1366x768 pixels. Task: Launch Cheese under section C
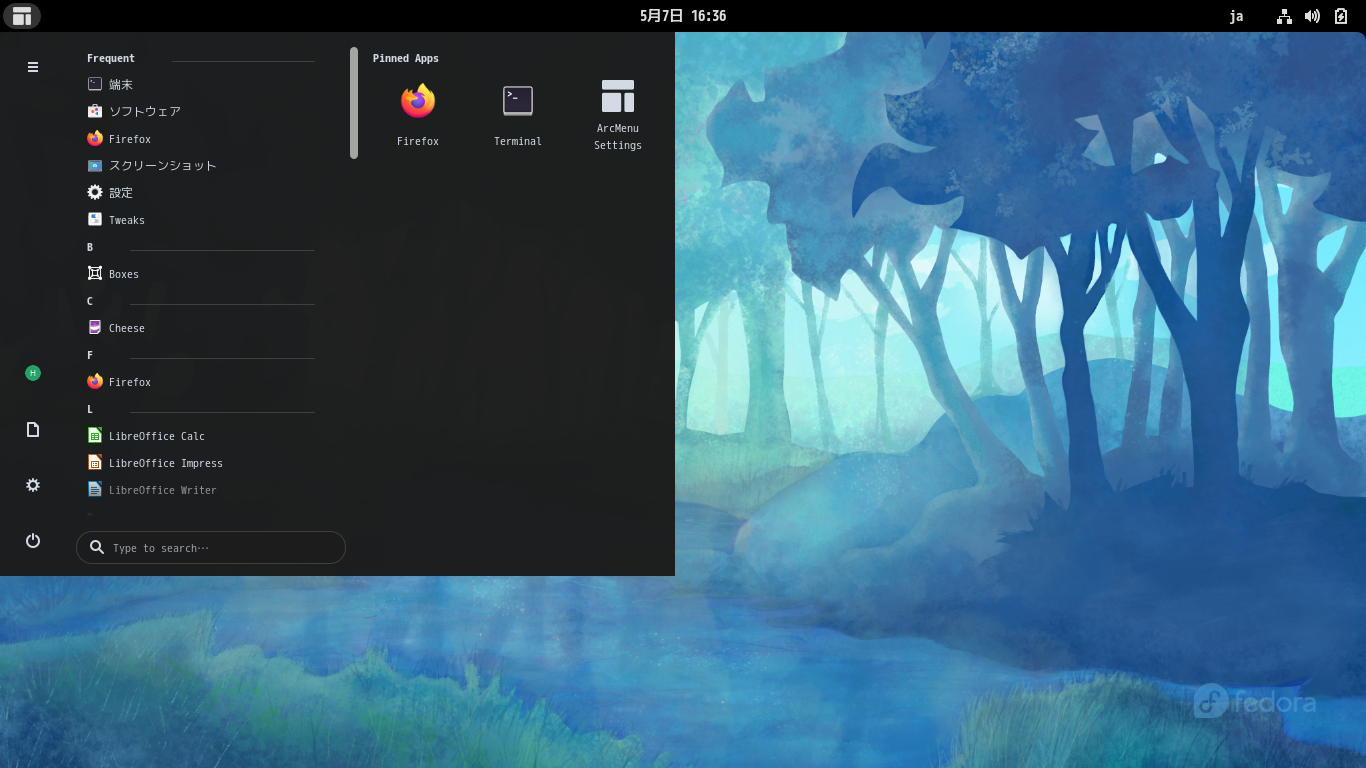(x=201, y=328)
